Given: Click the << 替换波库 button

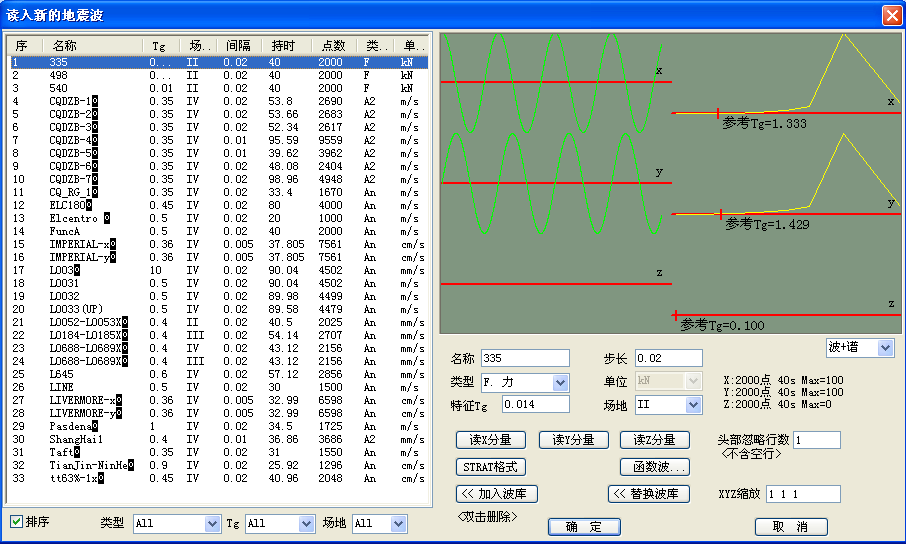Looking at the screenshot, I should pyautogui.click(x=649, y=494).
